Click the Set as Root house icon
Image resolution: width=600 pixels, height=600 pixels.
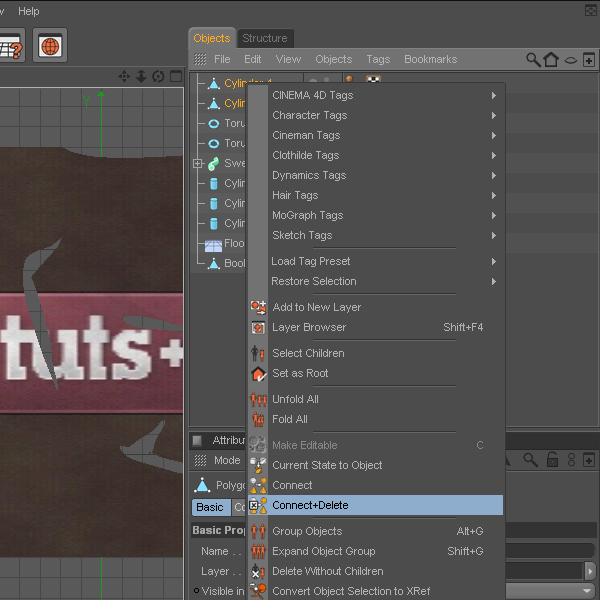click(x=258, y=373)
